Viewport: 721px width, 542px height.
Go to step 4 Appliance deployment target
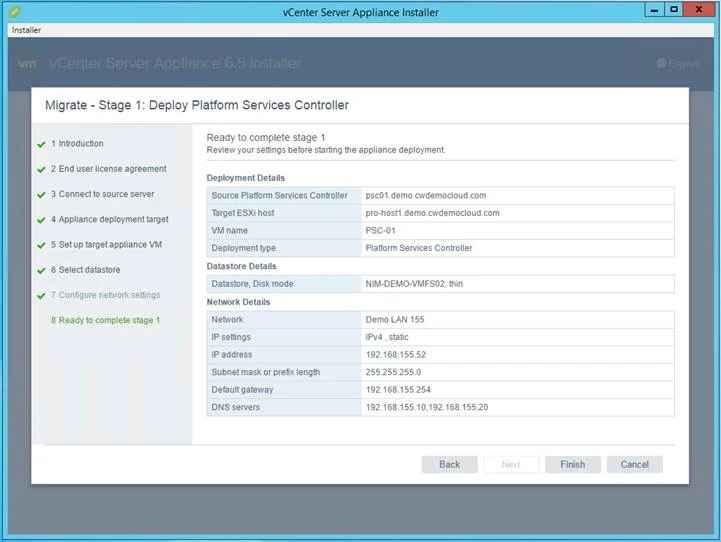pyautogui.click(x=109, y=219)
